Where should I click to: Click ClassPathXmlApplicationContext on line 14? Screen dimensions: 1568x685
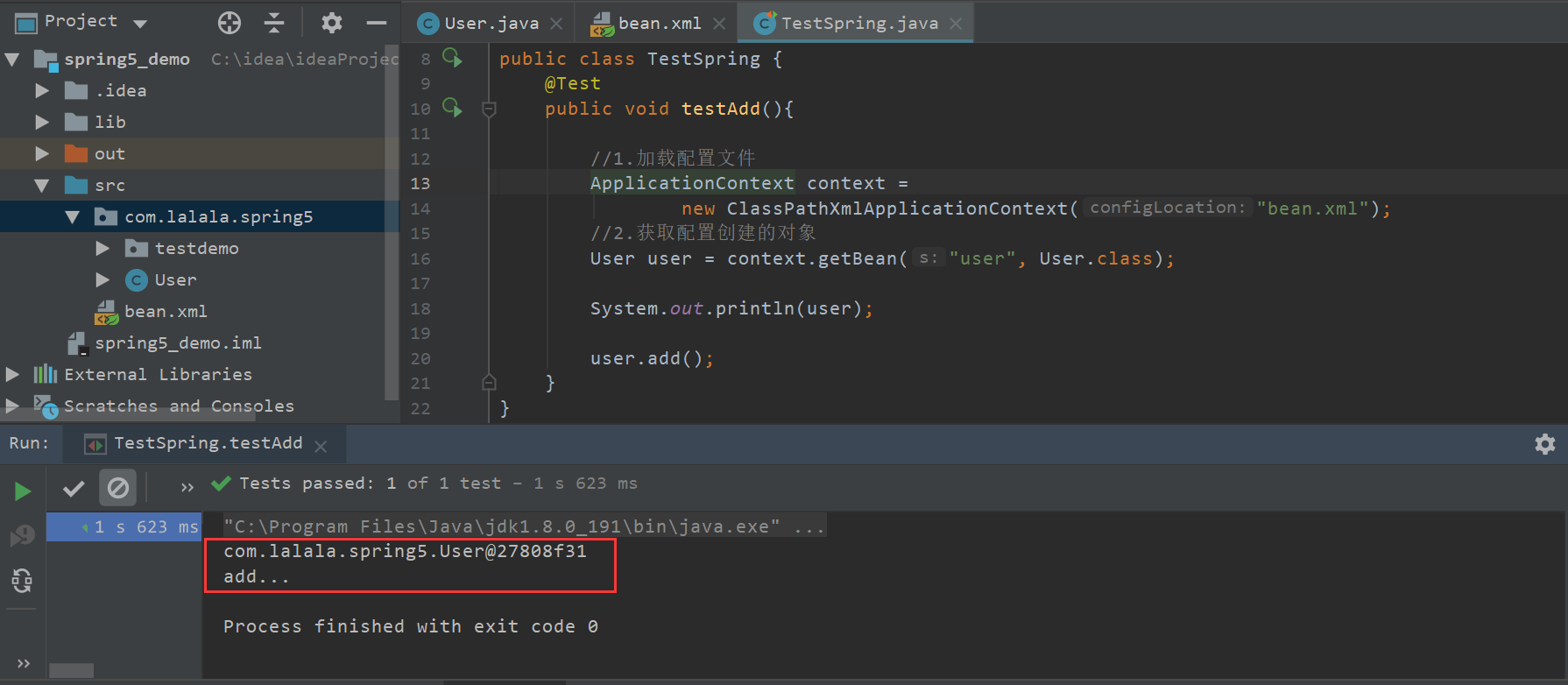pos(897,208)
